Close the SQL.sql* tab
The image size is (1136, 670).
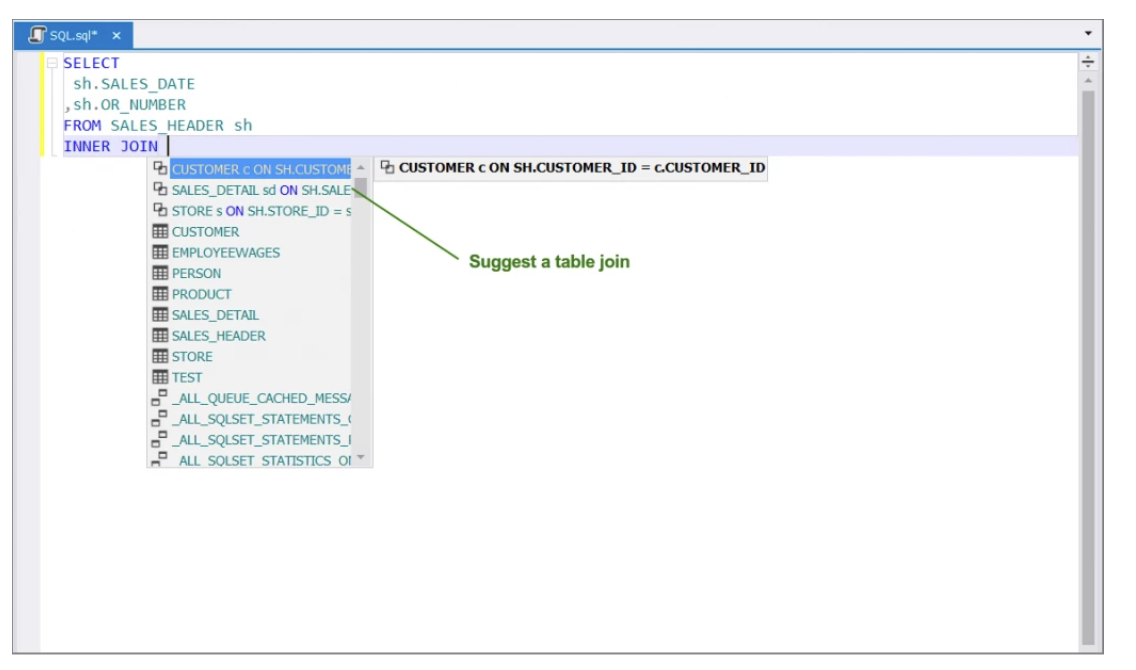[x=116, y=35]
